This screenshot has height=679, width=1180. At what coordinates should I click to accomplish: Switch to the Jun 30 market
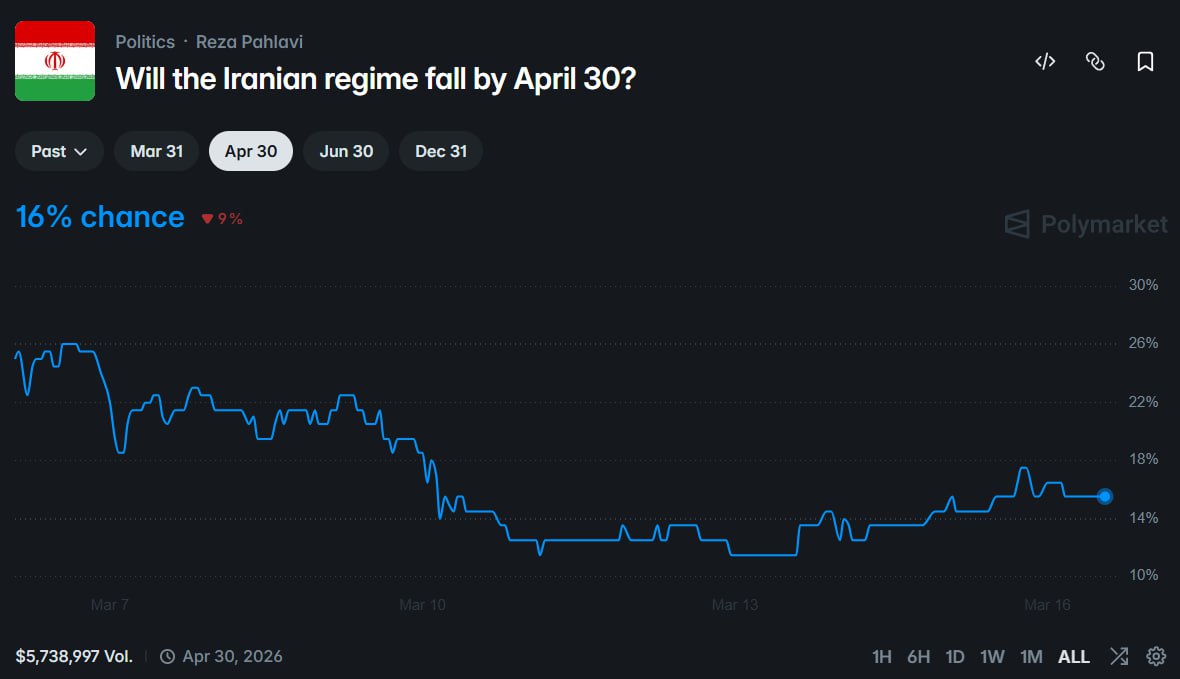click(x=346, y=152)
